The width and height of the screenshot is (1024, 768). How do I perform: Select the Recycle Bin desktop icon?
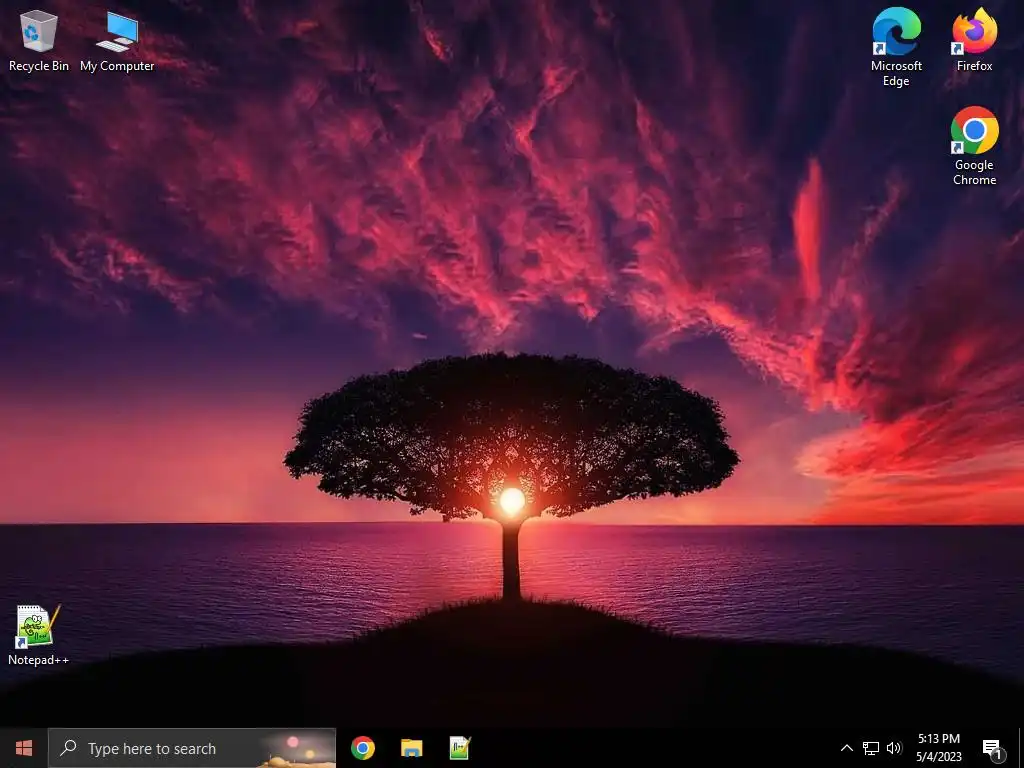click(x=39, y=40)
